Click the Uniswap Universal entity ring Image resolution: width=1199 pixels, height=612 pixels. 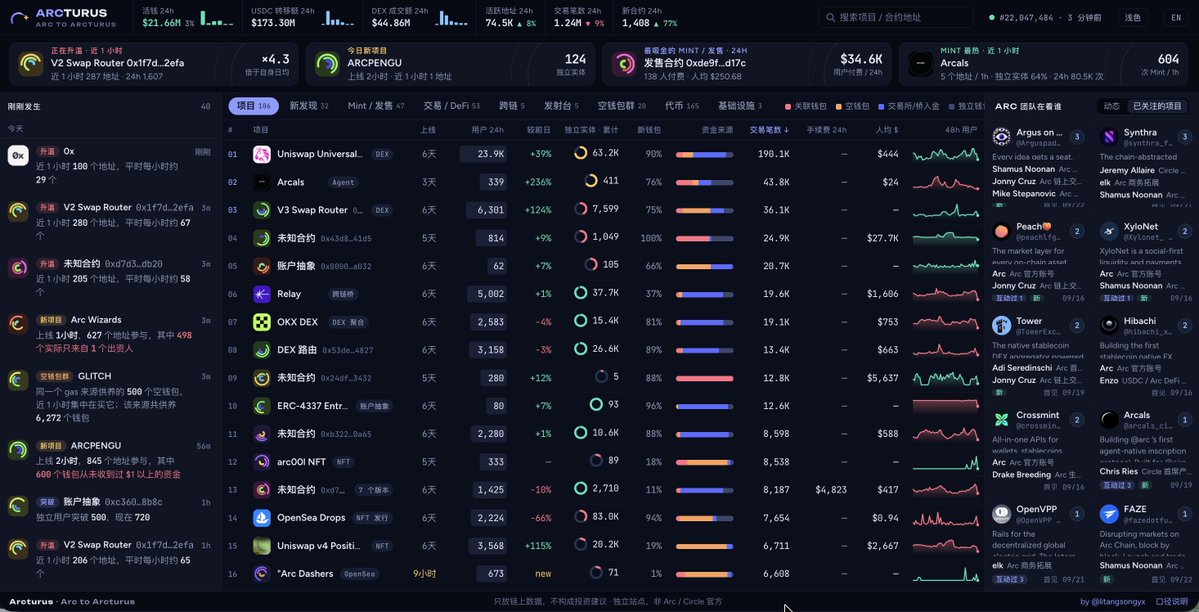(x=580, y=154)
